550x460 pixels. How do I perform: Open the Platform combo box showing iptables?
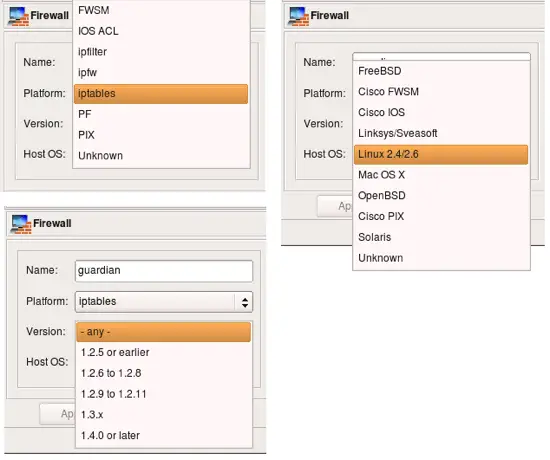click(x=164, y=302)
